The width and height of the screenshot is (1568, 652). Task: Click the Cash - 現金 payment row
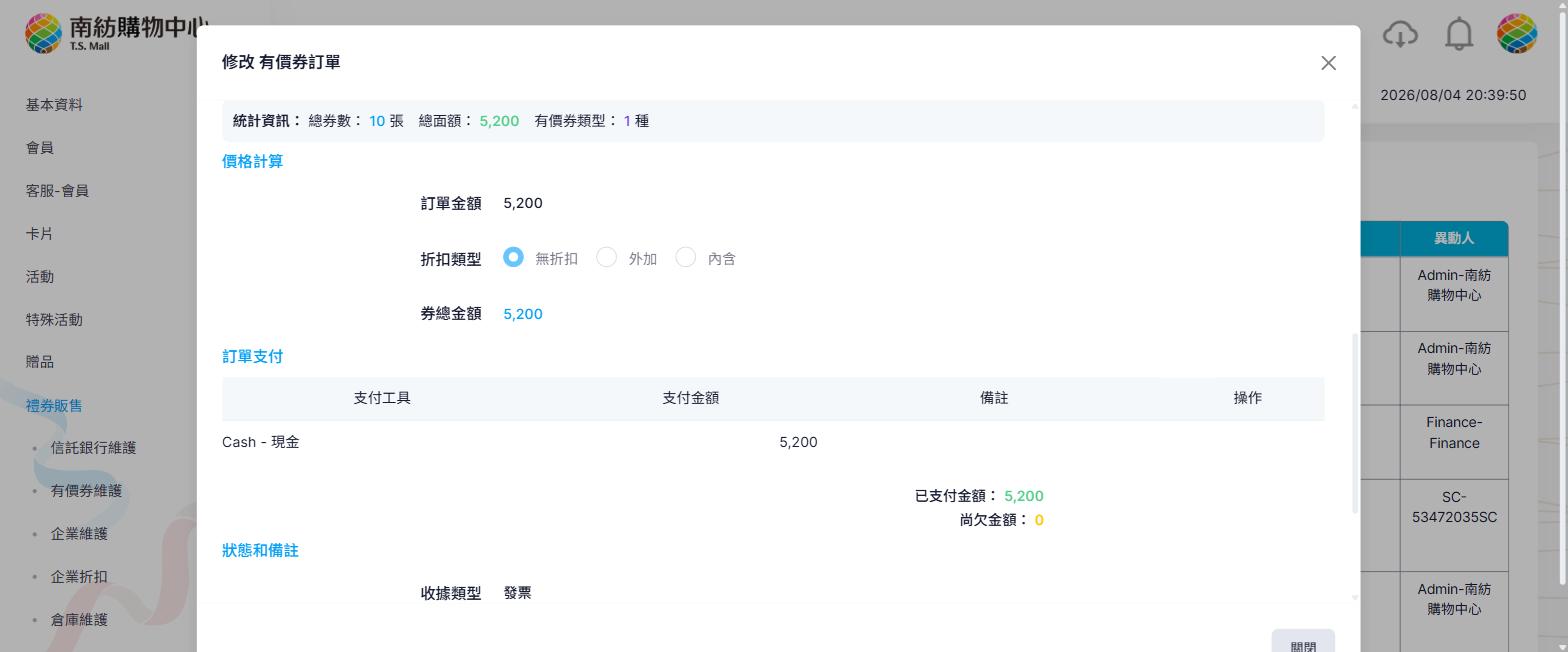click(773, 442)
